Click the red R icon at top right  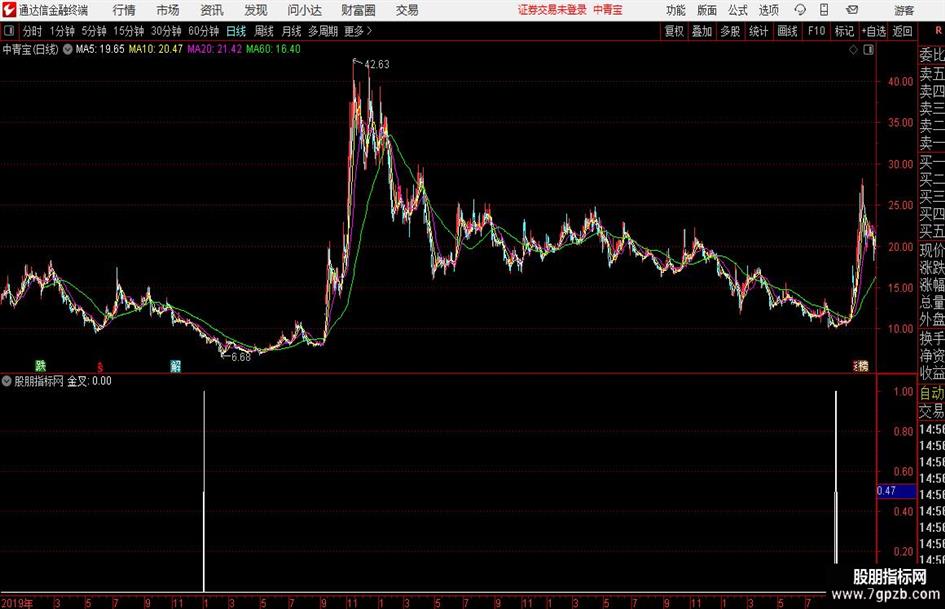(938, 31)
